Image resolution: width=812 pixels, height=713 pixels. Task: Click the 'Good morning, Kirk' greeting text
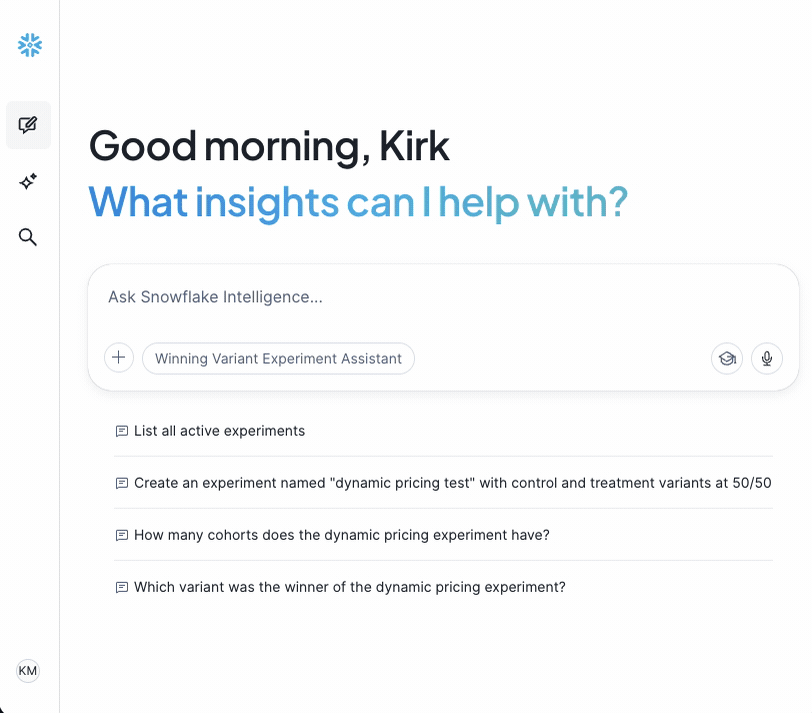click(x=268, y=145)
